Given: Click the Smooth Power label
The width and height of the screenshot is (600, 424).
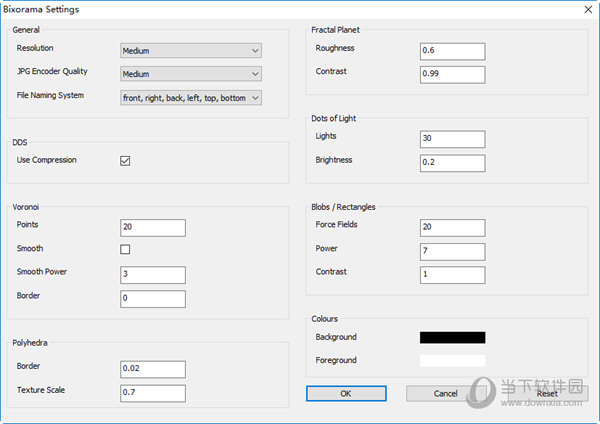Looking at the screenshot, I should pyautogui.click(x=42, y=272).
